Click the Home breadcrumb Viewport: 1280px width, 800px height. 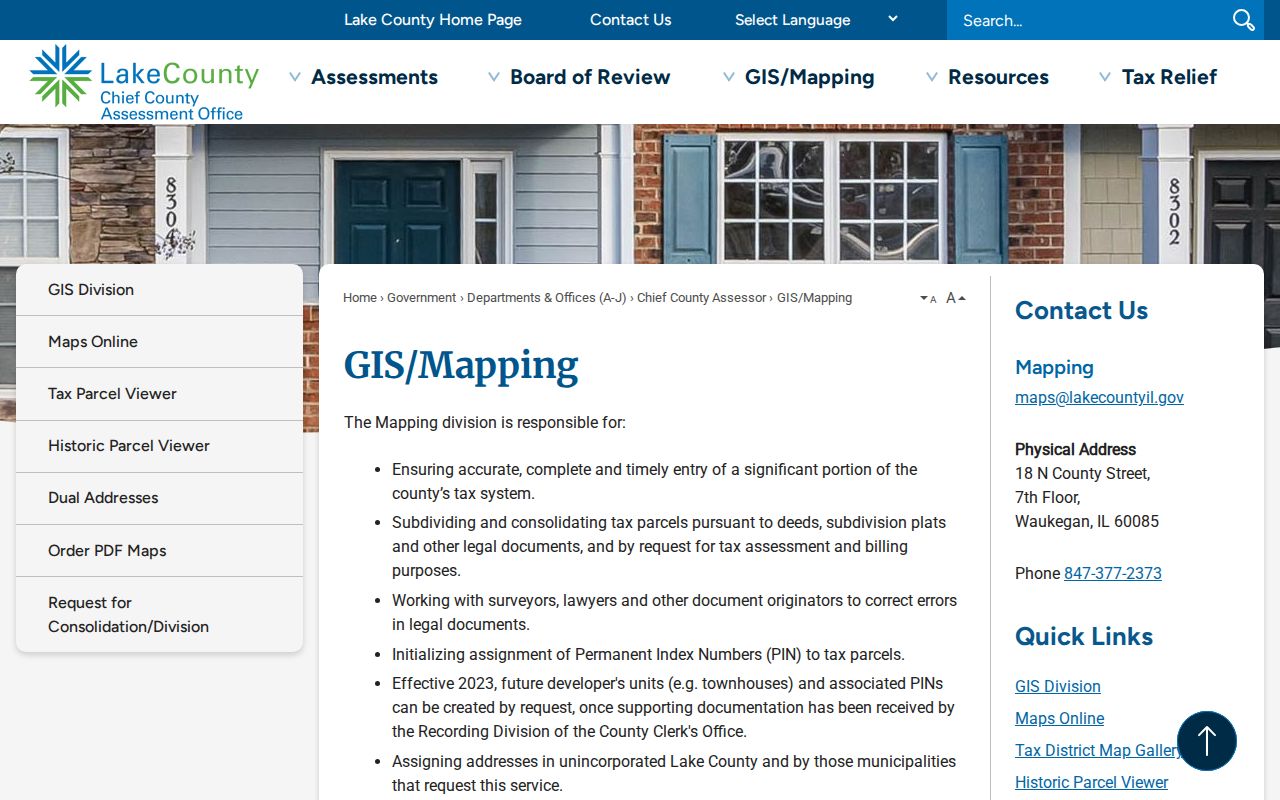360,298
